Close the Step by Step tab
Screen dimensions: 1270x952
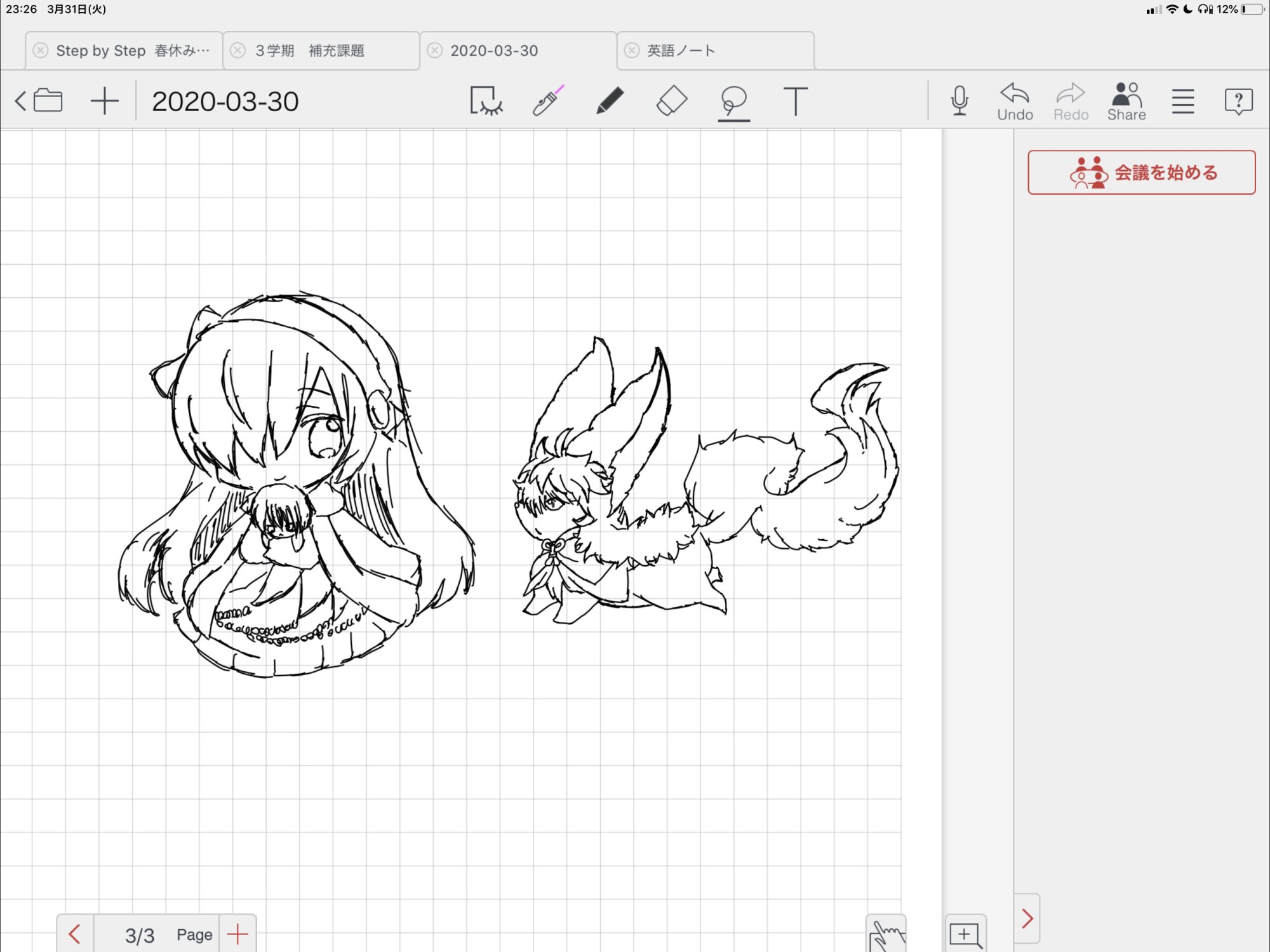coord(41,51)
